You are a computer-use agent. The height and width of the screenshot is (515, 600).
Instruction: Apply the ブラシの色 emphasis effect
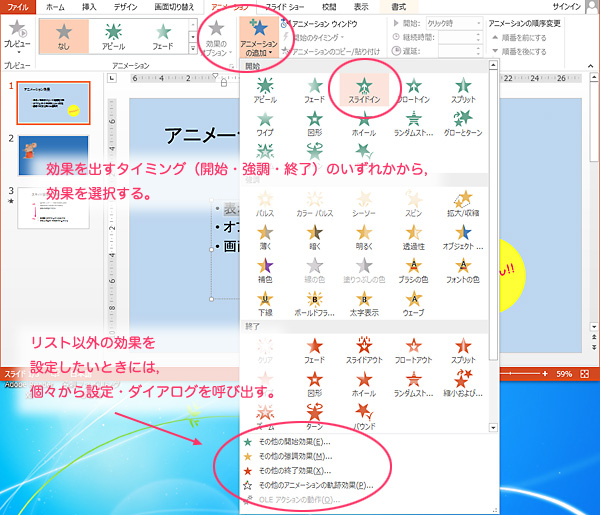click(x=414, y=271)
